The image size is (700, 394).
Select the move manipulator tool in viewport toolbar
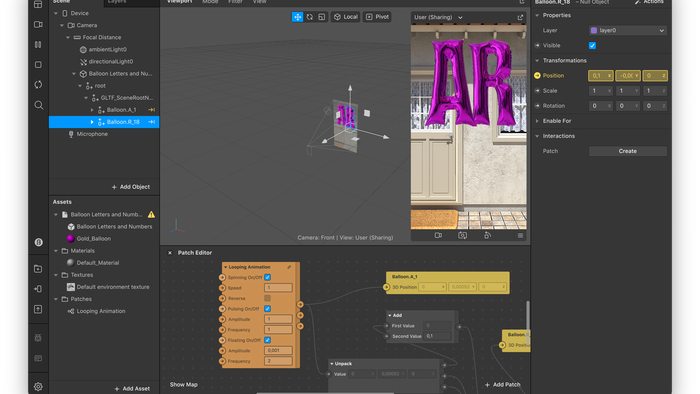coord(297,17)
